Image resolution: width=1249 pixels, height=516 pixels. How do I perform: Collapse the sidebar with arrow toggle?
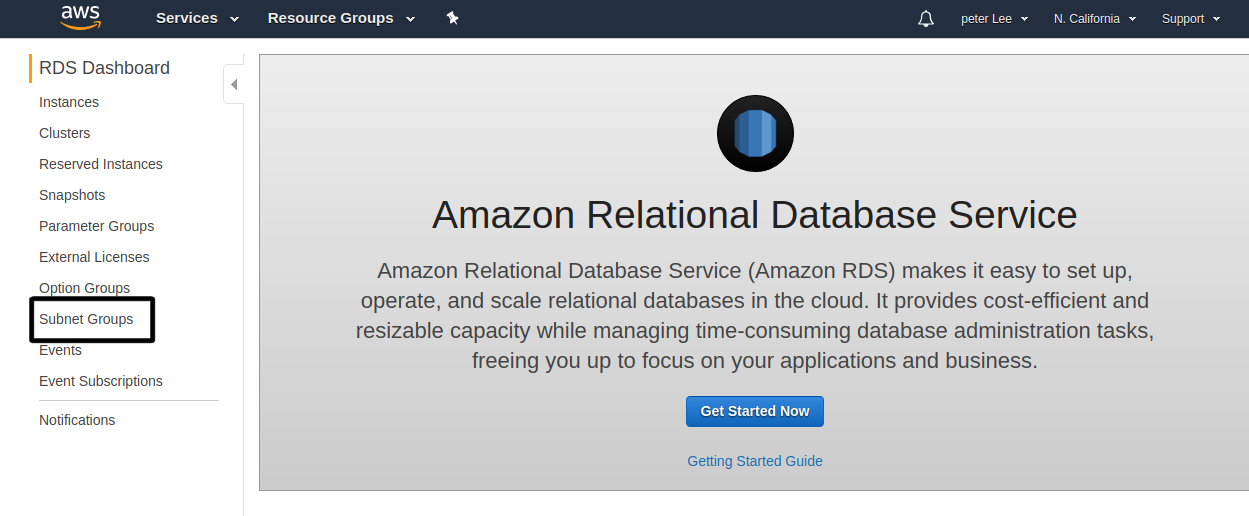click(x=233, y=85)
